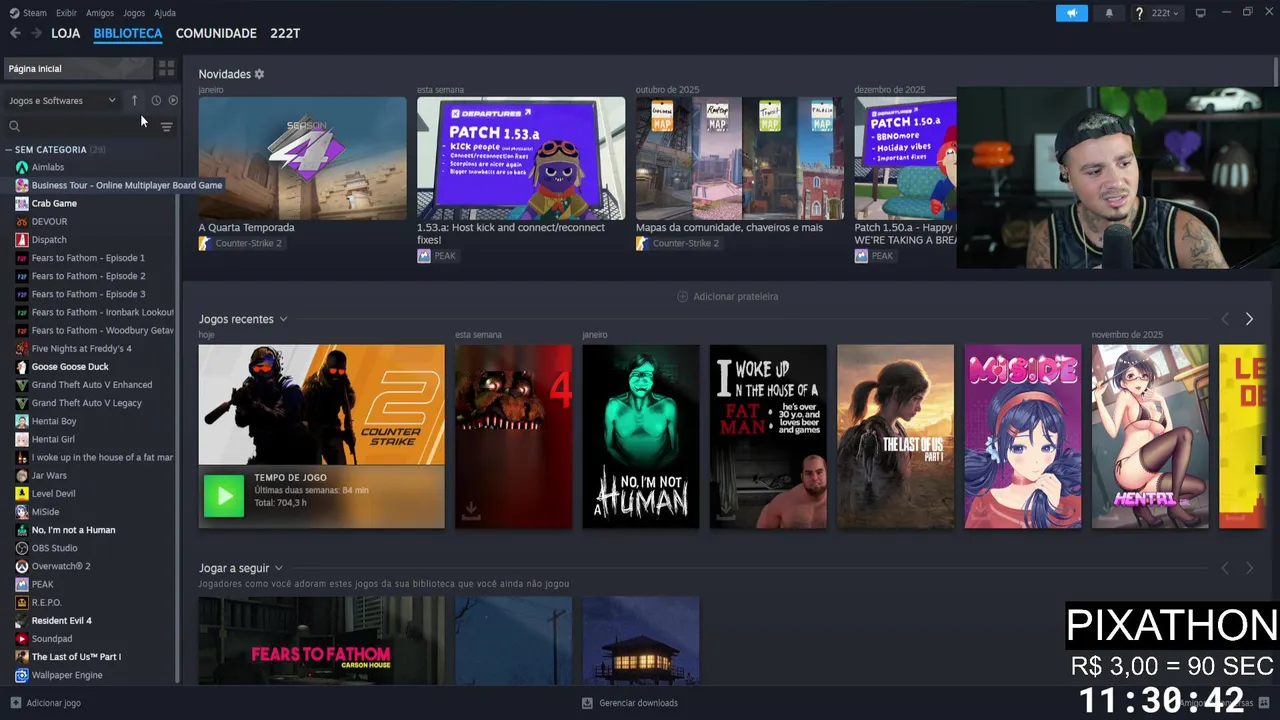Open the Jogos e Softwares dropdown
The width and height of the screenshot is (1280, 720).
(x=62, y=100)
